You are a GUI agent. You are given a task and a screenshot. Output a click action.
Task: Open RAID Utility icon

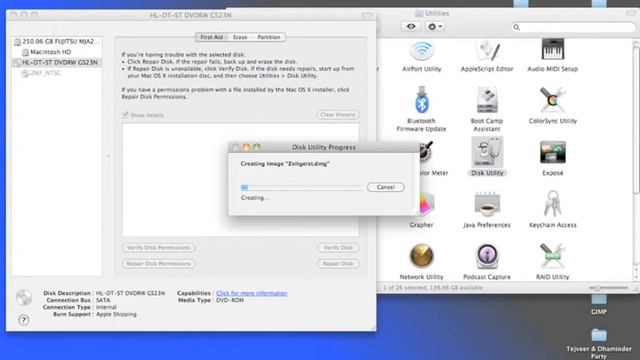tap(553, 256)
